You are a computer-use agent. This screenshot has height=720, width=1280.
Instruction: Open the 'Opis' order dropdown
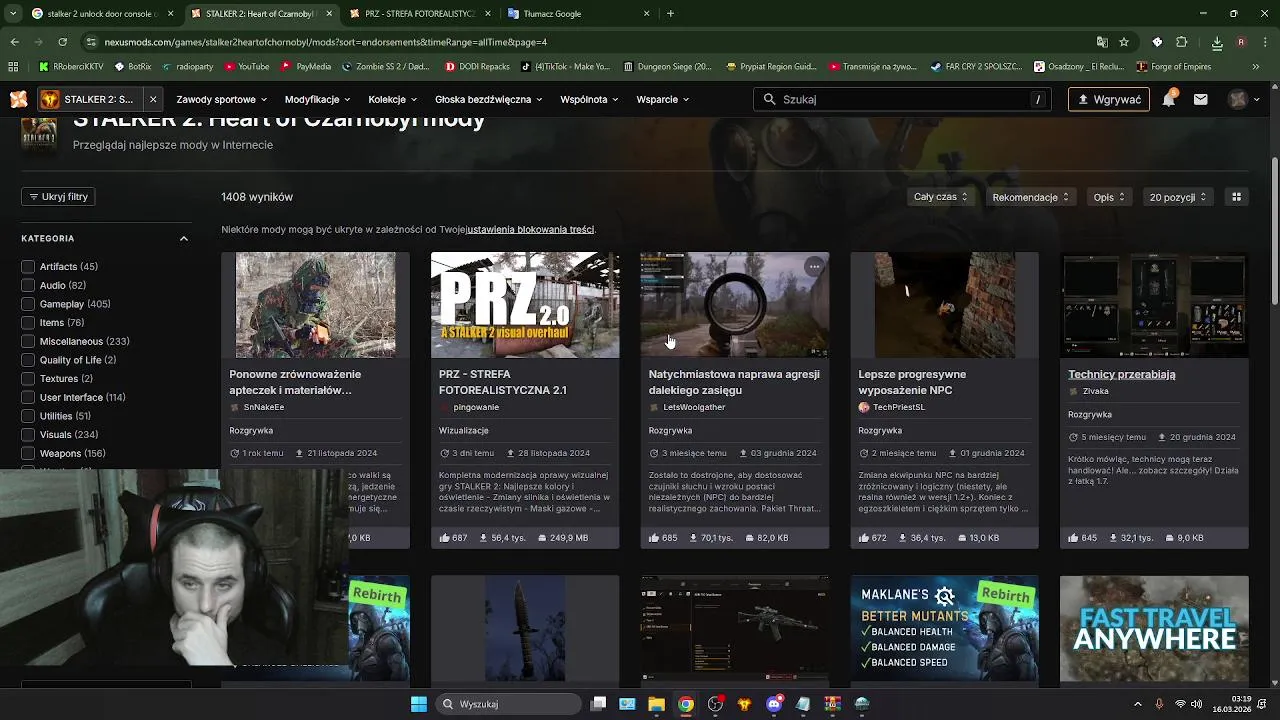coord(1109,197)
